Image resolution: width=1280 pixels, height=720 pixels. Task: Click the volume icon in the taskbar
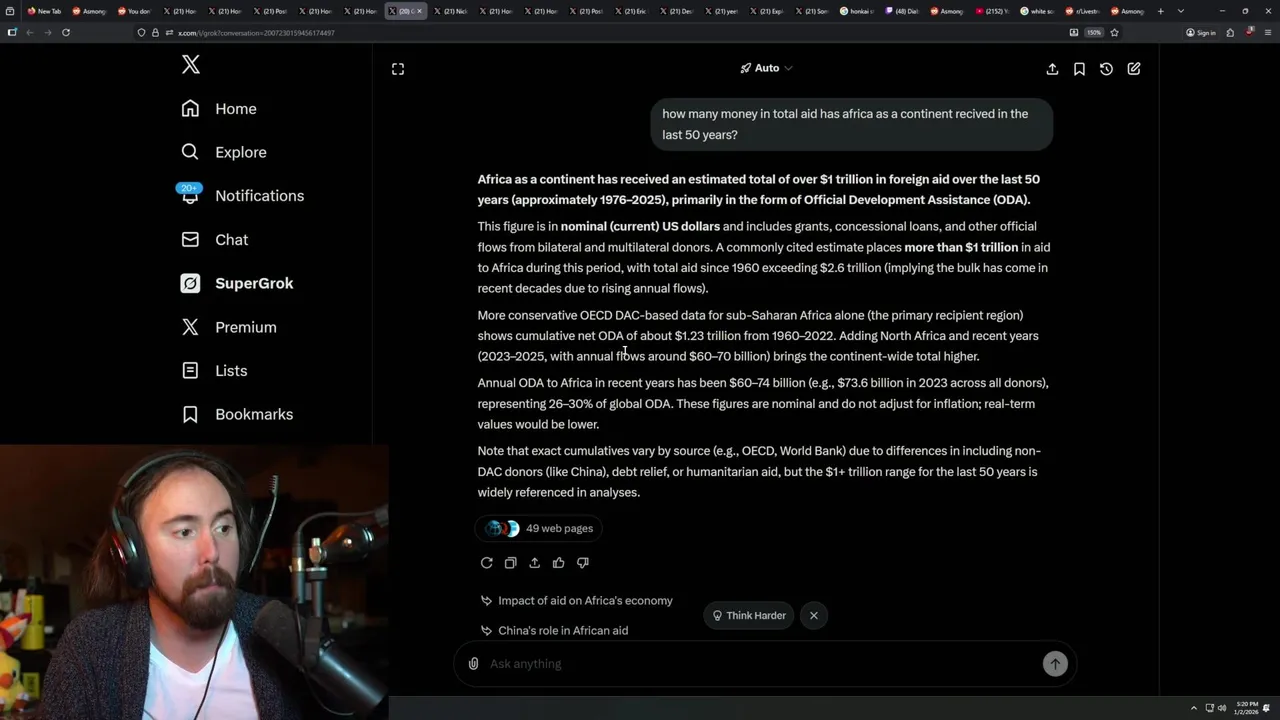(1221, 708)
